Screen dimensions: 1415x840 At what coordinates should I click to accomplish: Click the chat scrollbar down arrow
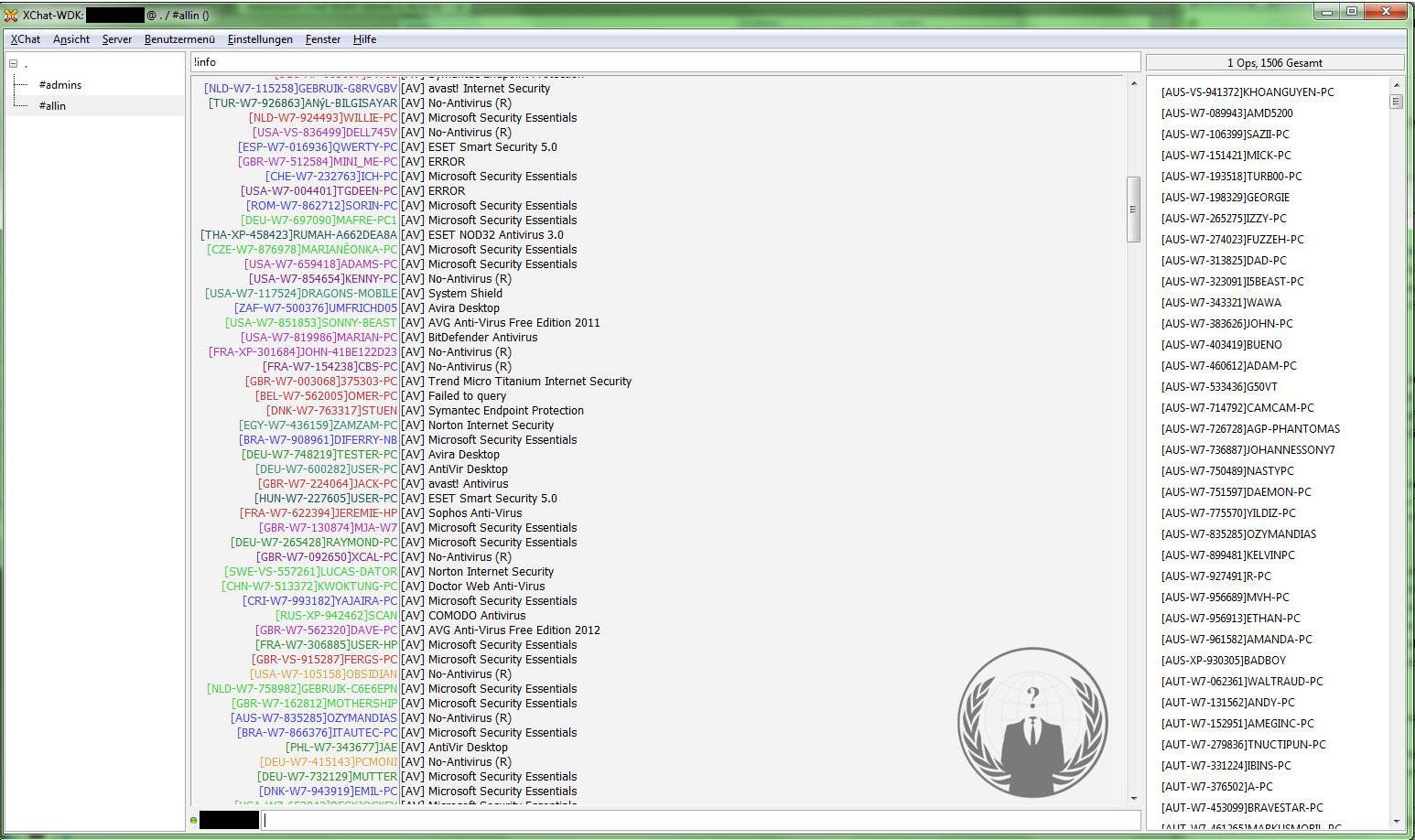pos(1133,799)
